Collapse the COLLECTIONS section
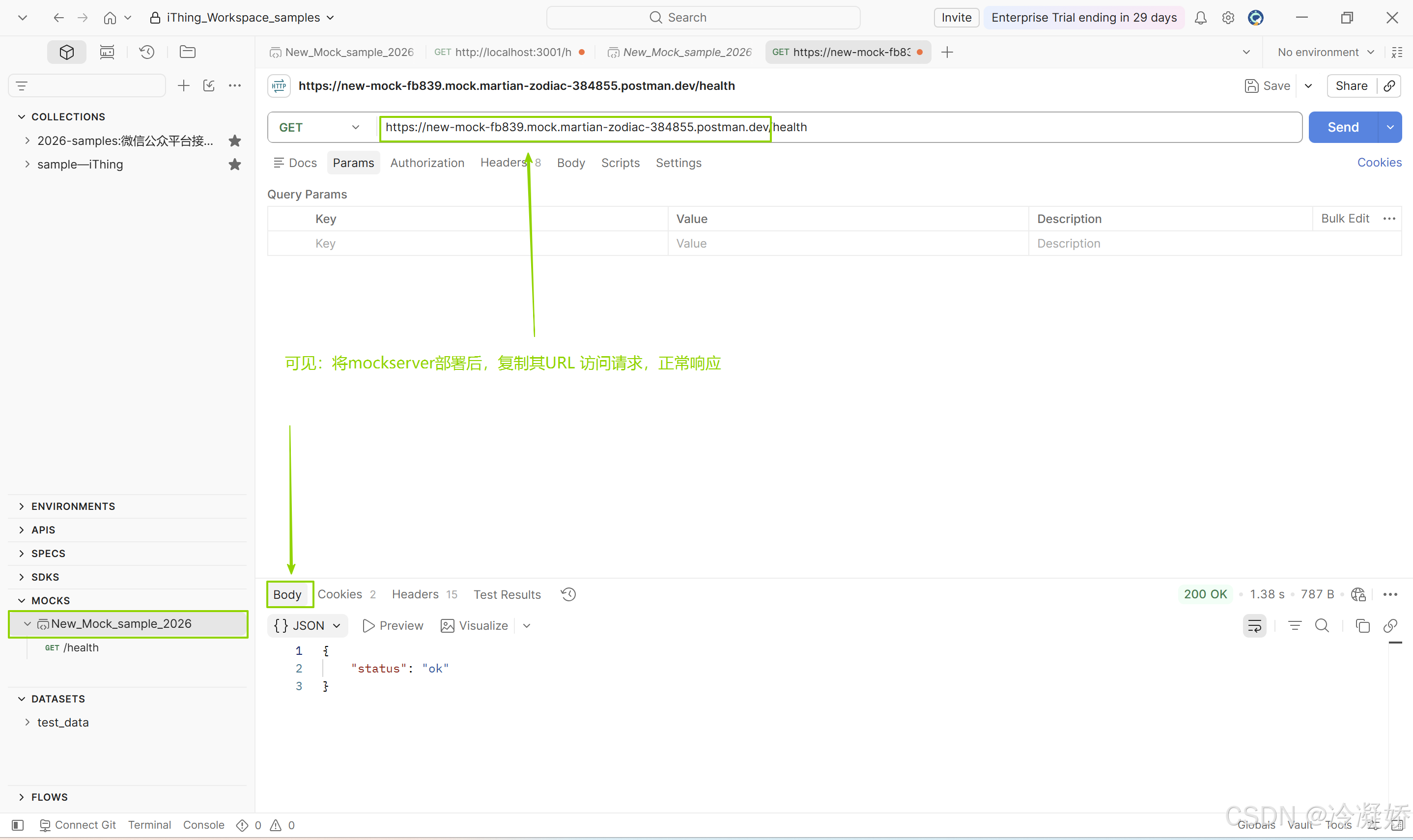 [22, 116]
